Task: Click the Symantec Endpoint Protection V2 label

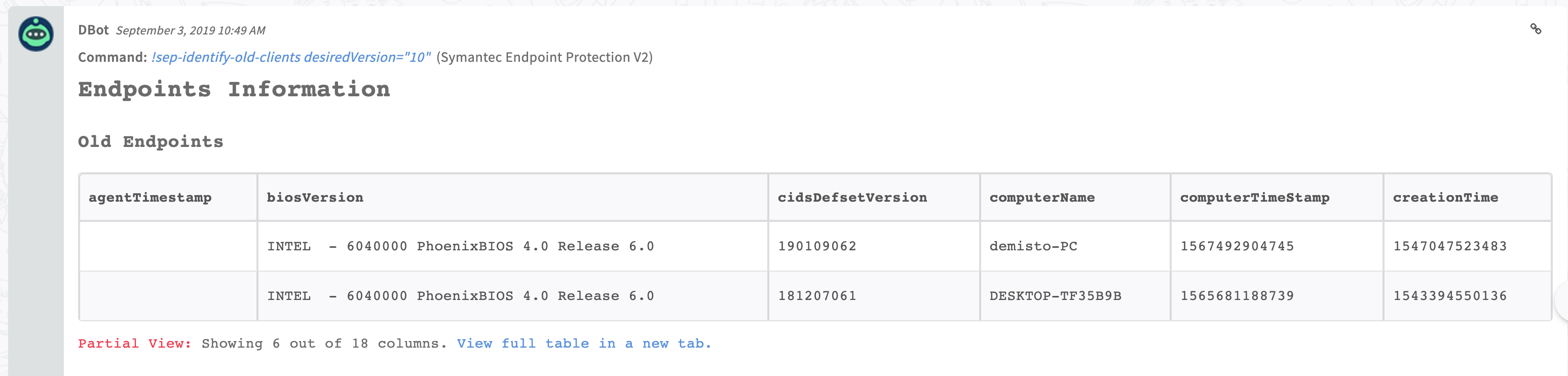Action: pos(545,58)
